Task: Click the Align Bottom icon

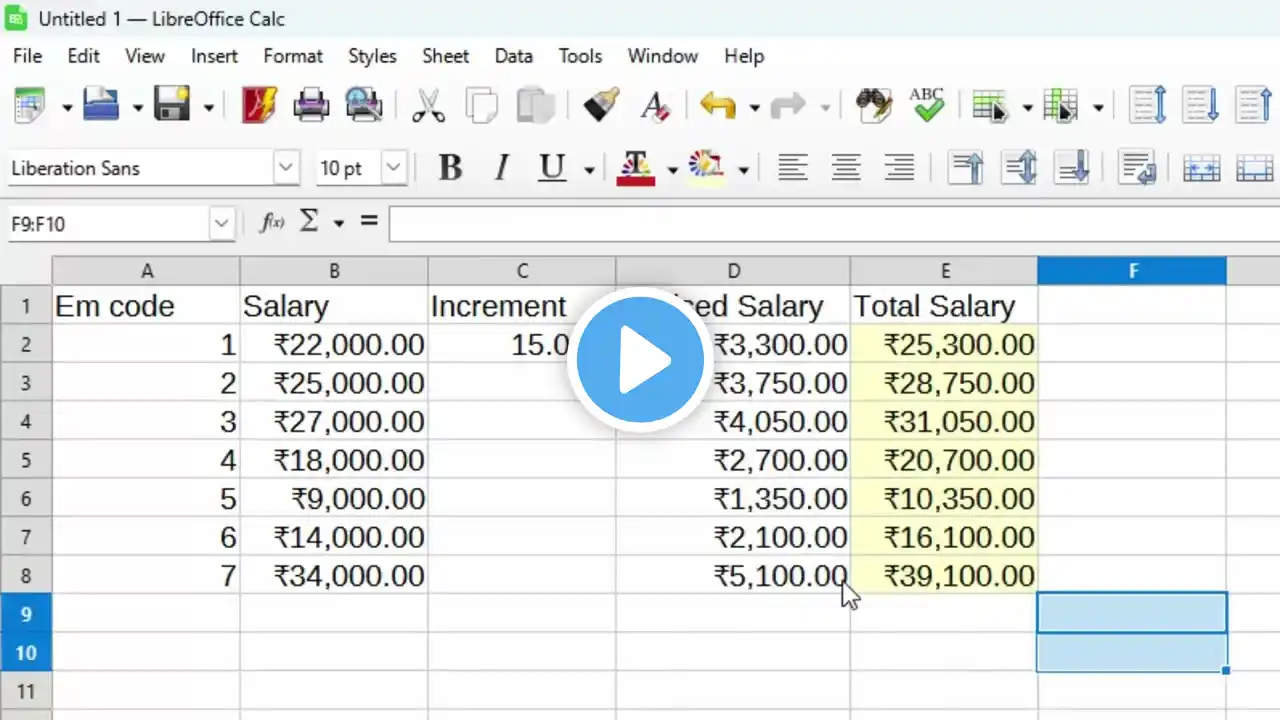Action: pyautogui.click(x=1073, y=168)
